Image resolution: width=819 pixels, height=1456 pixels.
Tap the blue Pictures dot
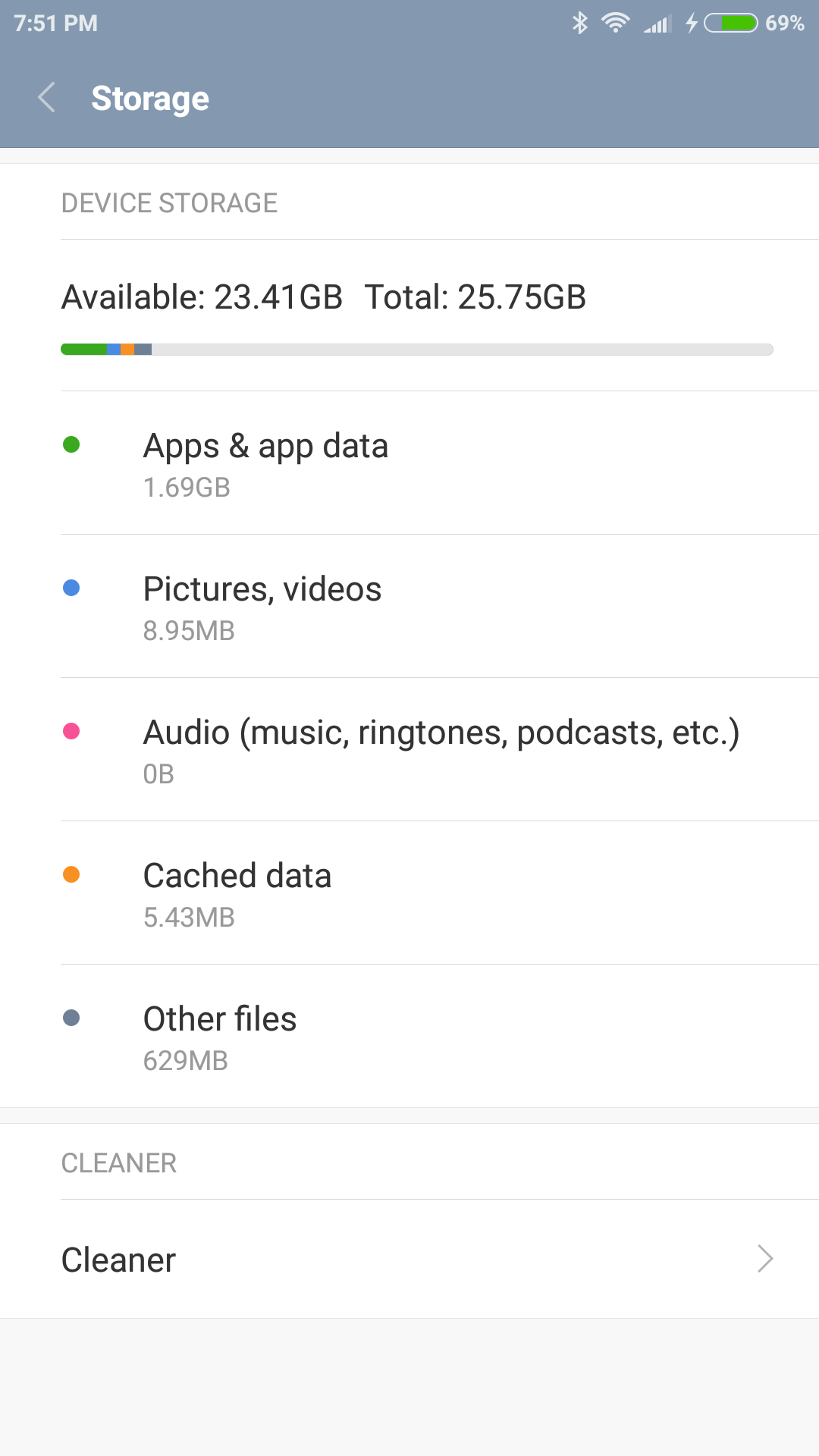71,588
